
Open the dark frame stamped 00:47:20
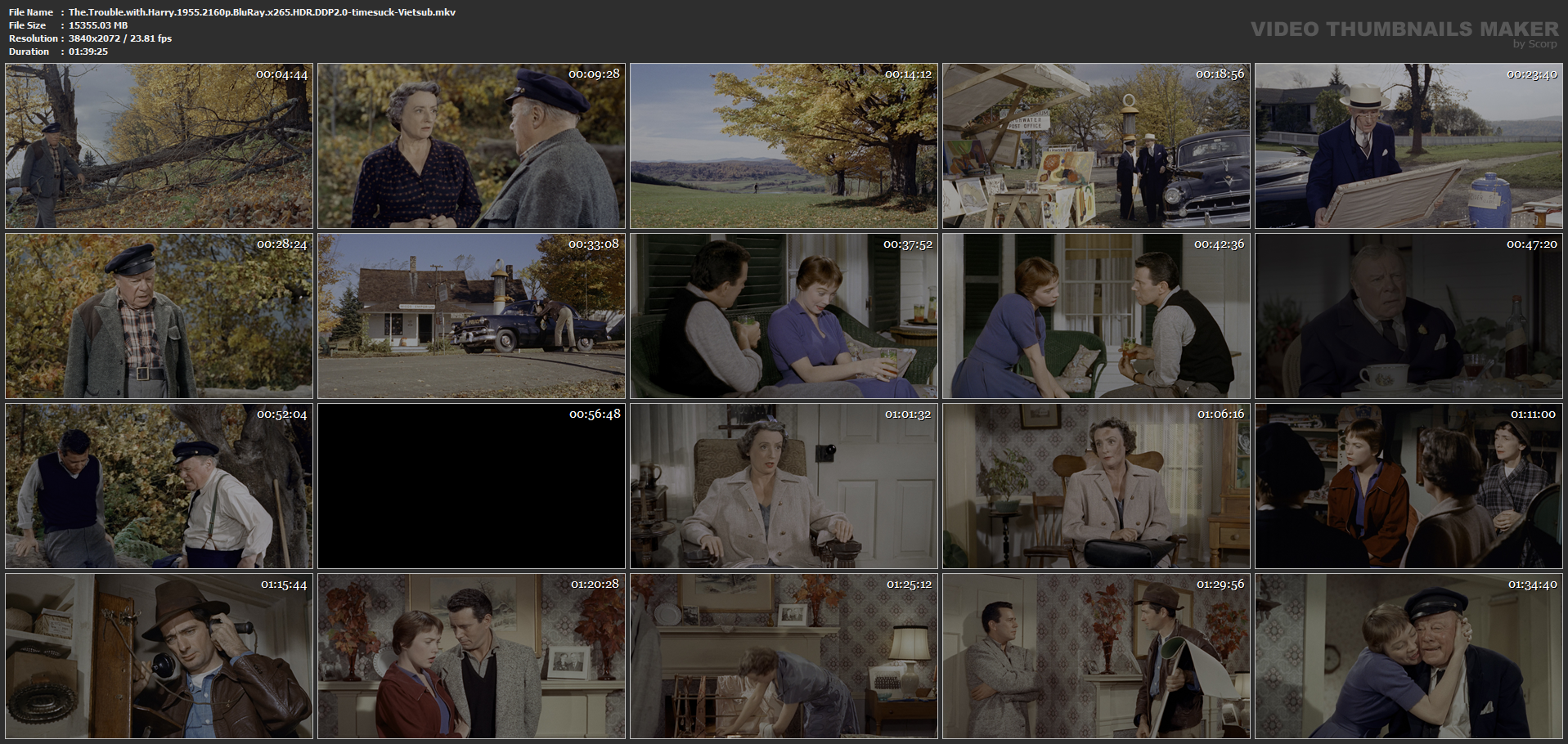click(x=1409, y=316)
